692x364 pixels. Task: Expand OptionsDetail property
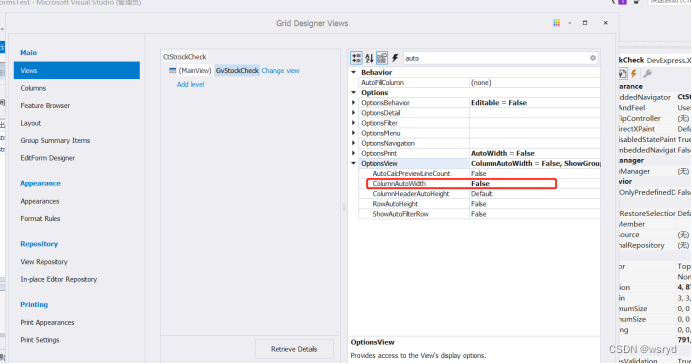[x=354, y=113]
